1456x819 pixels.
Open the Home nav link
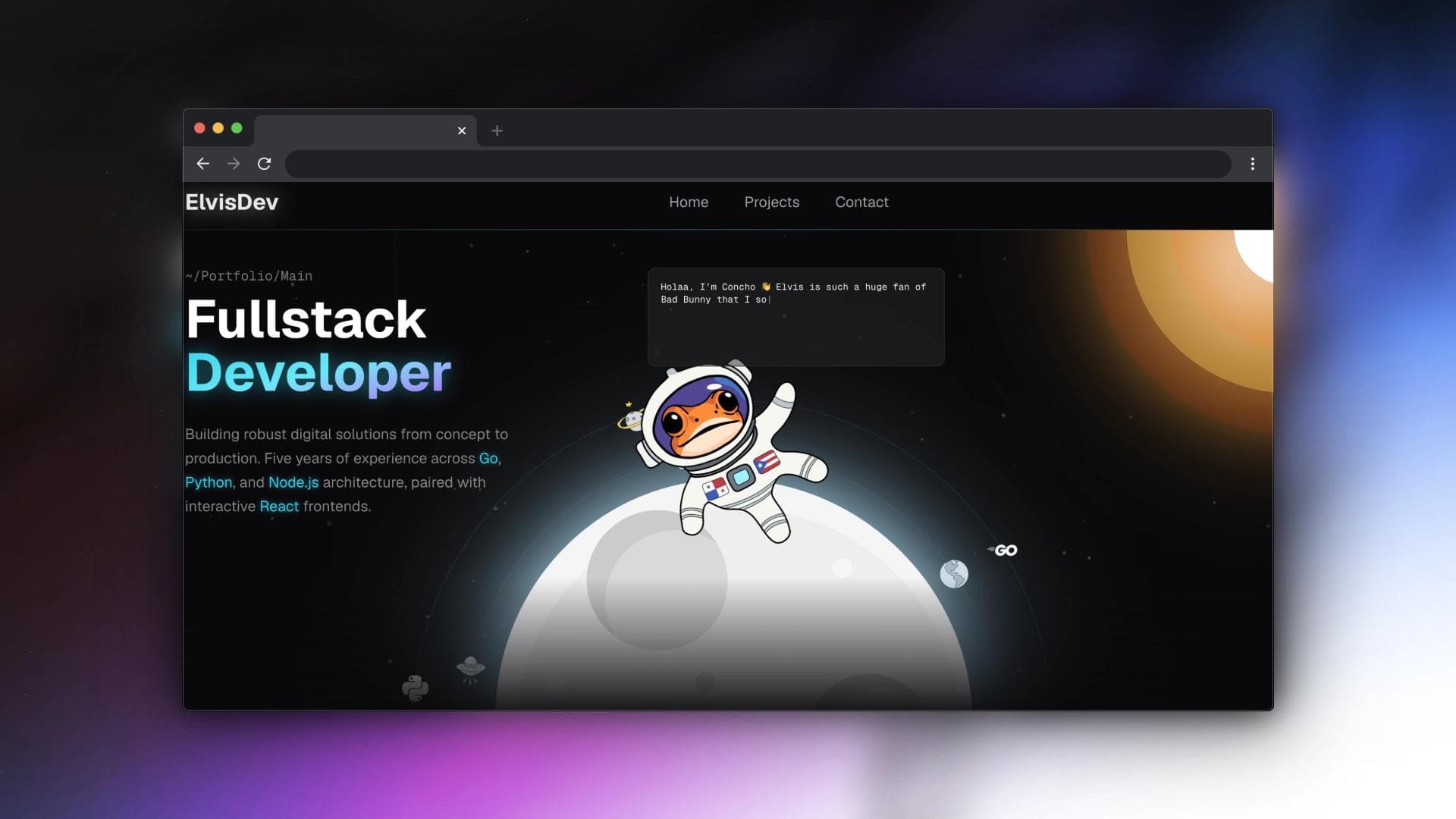689,202
